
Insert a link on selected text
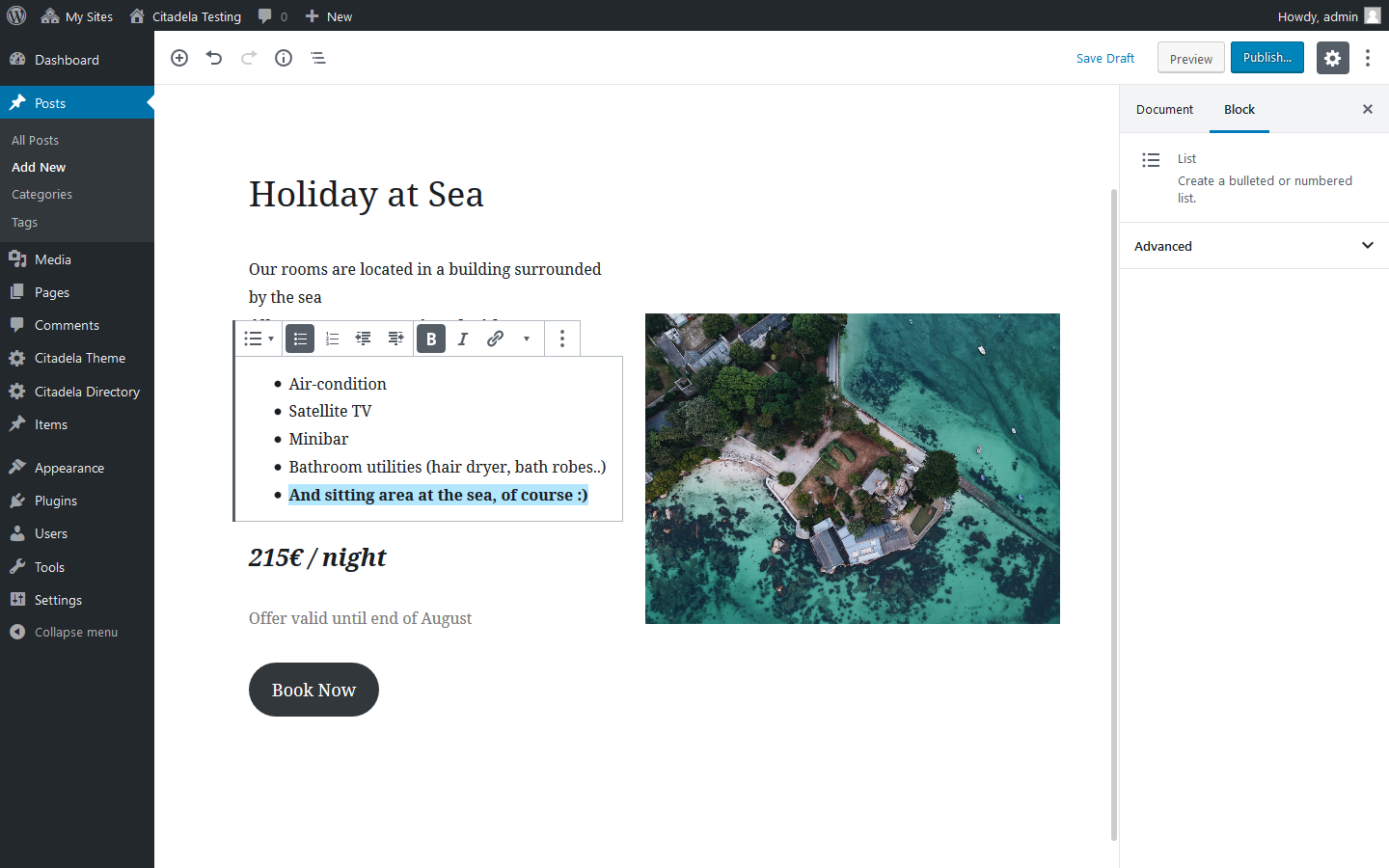click(495, 339)
